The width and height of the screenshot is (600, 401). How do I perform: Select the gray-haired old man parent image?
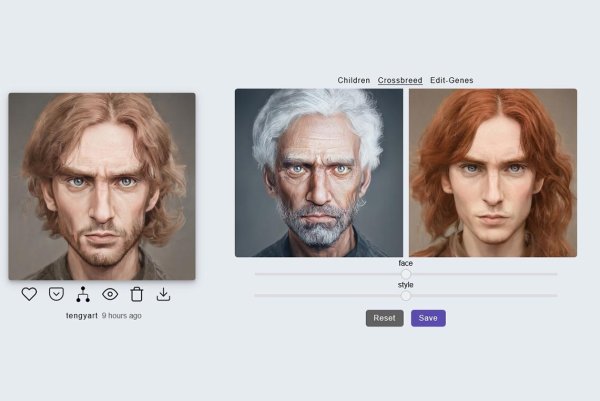click(x=319, y=173)
